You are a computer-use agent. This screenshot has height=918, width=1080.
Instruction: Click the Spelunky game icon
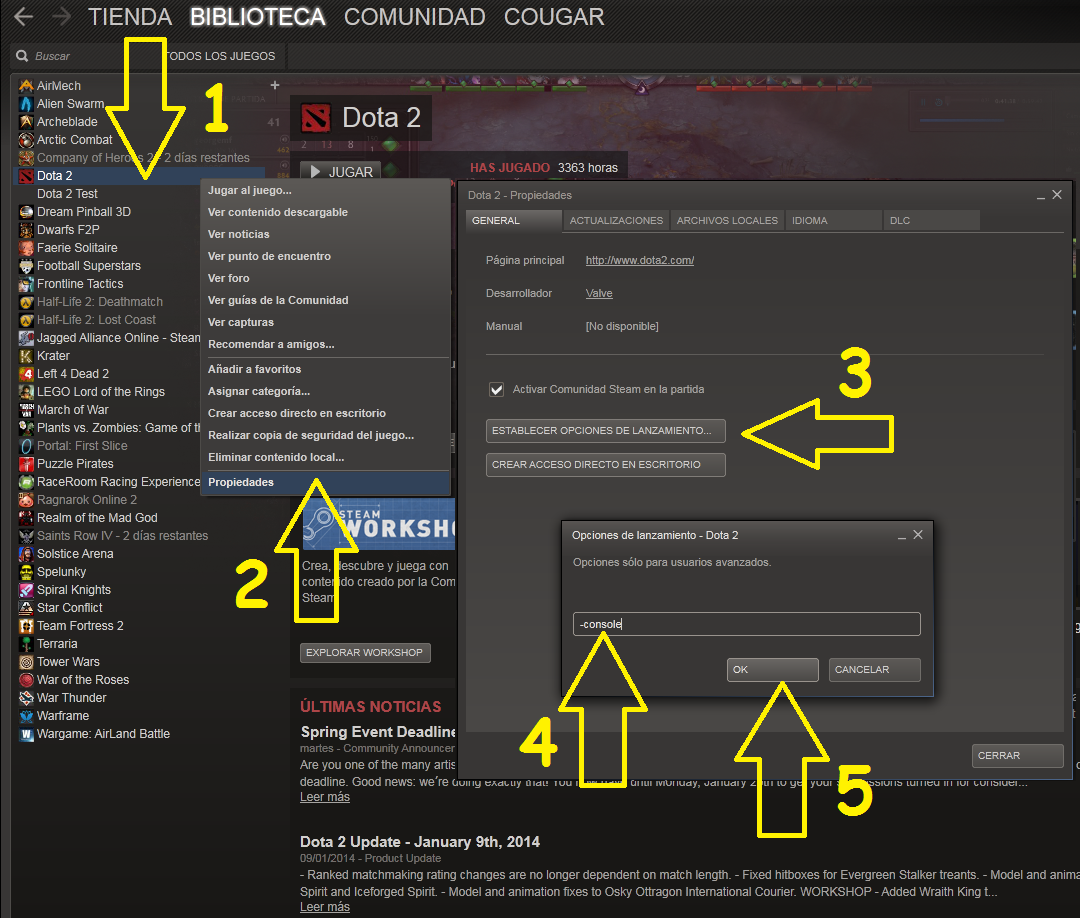pos(26,572)
